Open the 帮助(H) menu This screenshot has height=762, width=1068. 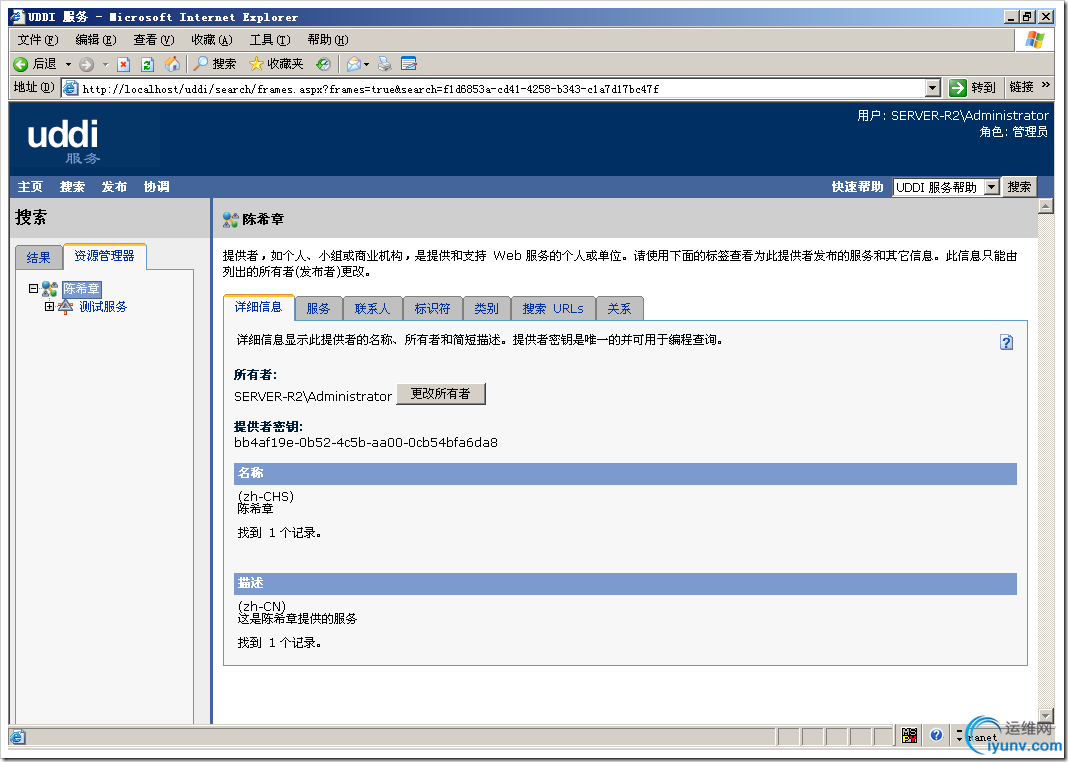tap(328, 40)
